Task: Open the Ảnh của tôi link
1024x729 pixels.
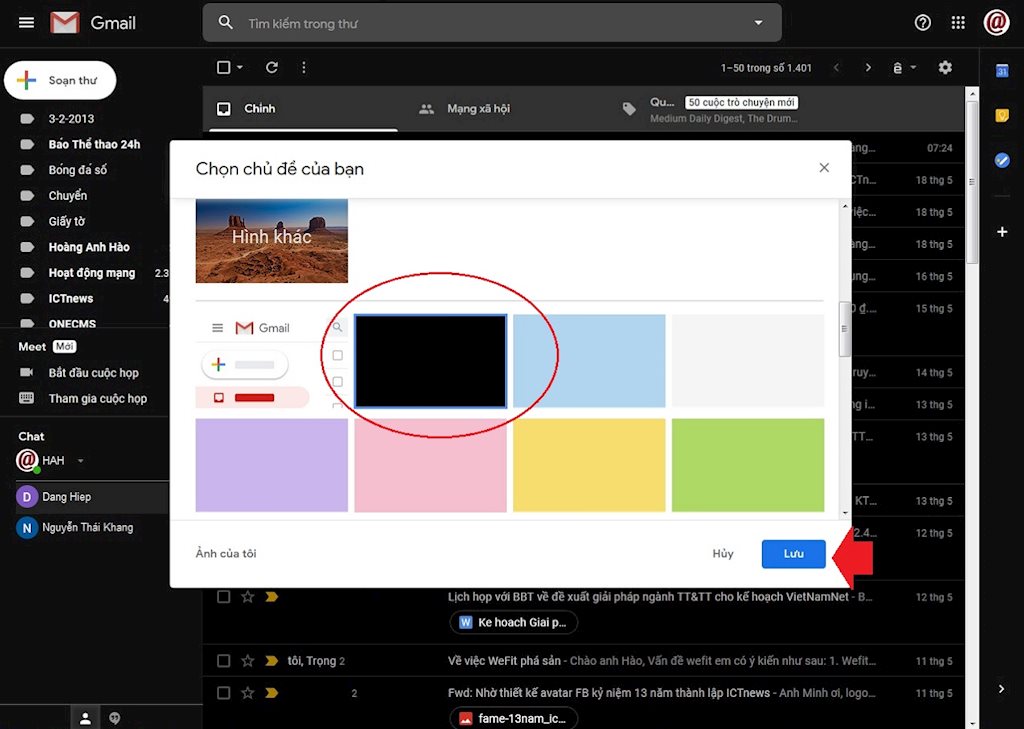Action: [224, 553]
